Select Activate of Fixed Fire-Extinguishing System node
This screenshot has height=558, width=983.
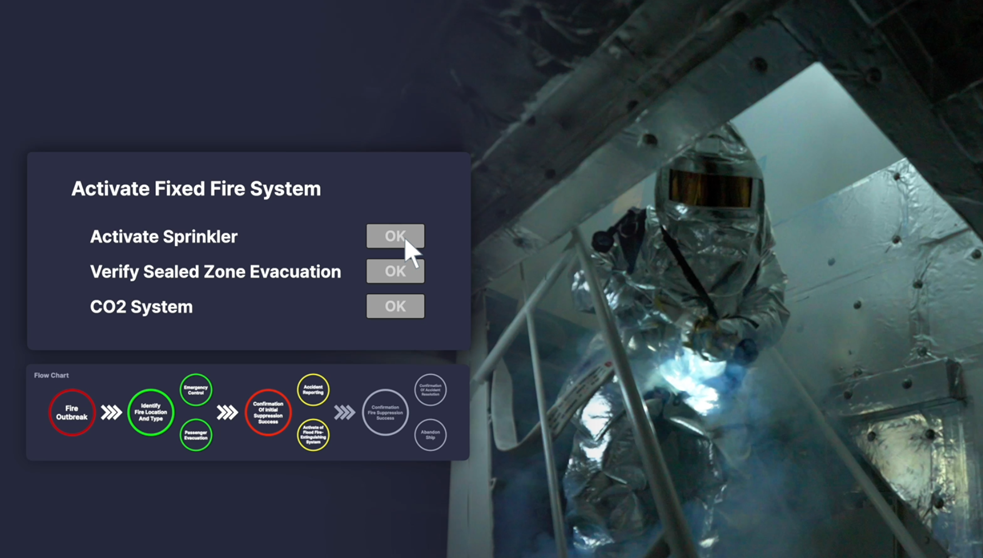(x=313, y=435)
